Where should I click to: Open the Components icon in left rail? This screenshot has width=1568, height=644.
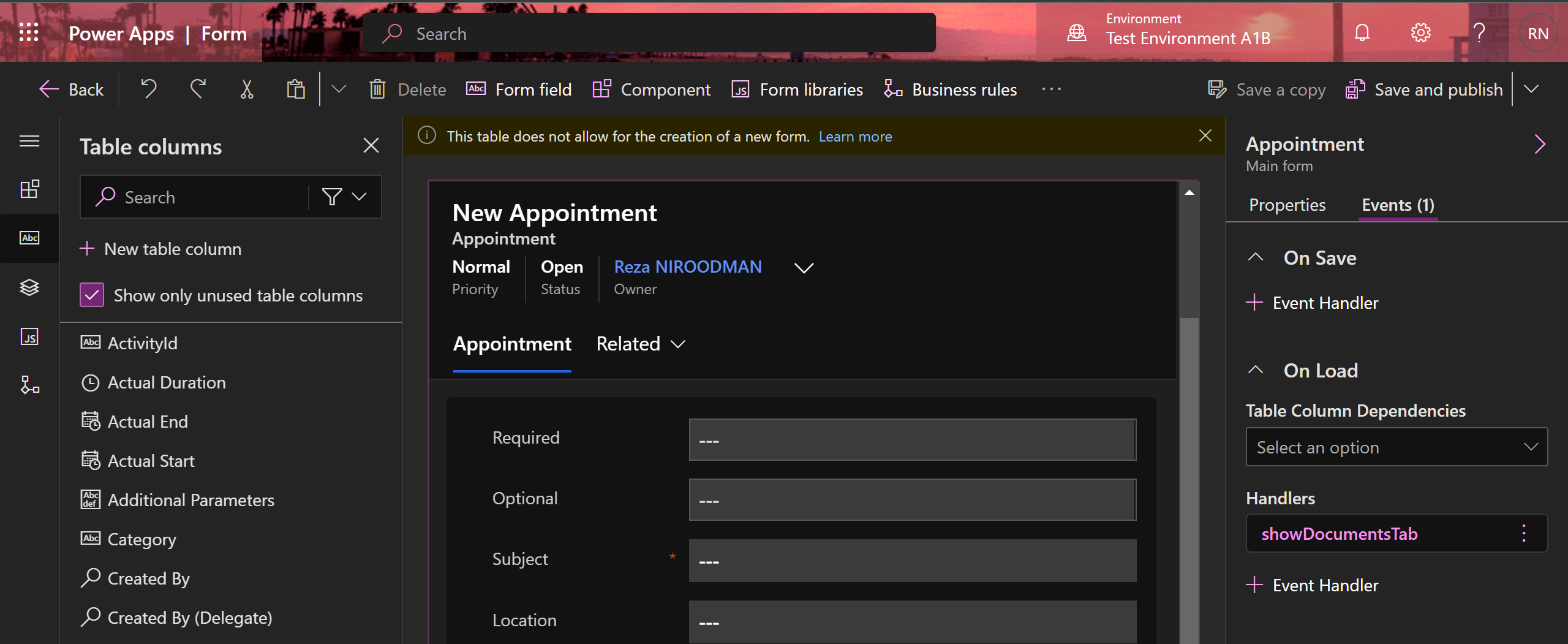pos(29,189)
